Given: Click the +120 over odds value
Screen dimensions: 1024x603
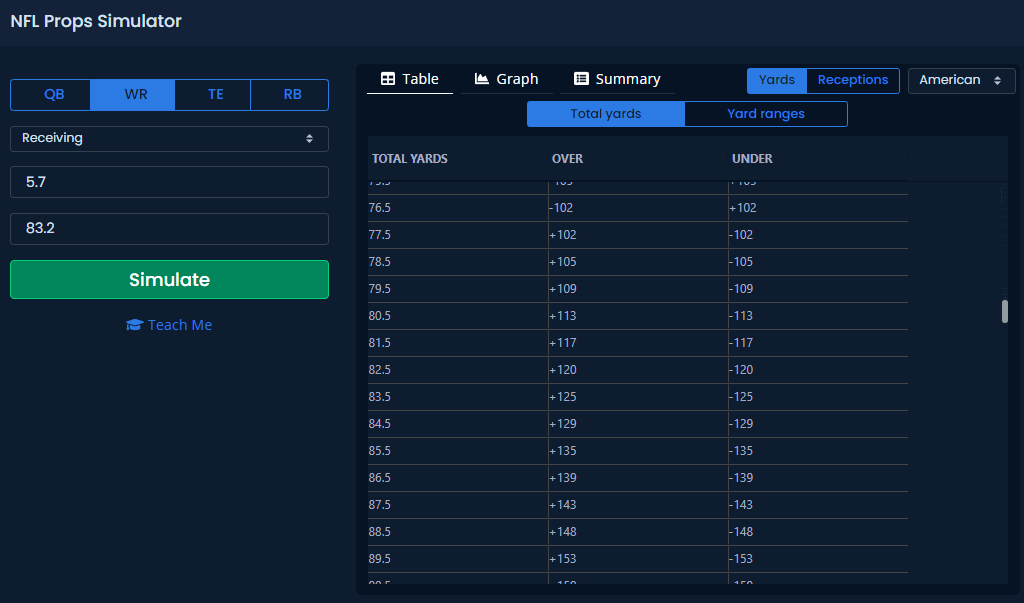Looking at the screenshot, I should tap(563, 370).
